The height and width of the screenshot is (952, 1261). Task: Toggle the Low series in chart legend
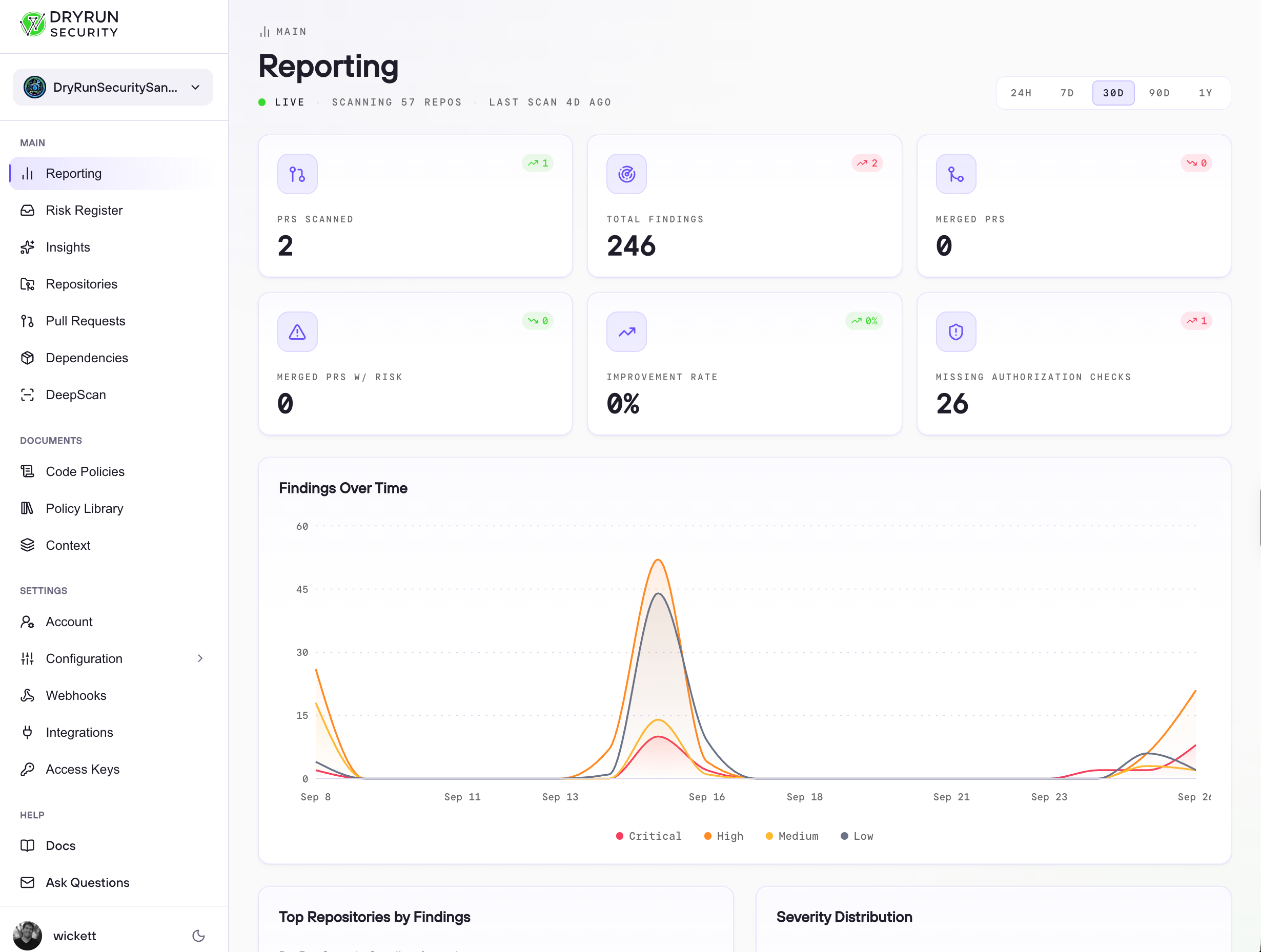[857, 836]
